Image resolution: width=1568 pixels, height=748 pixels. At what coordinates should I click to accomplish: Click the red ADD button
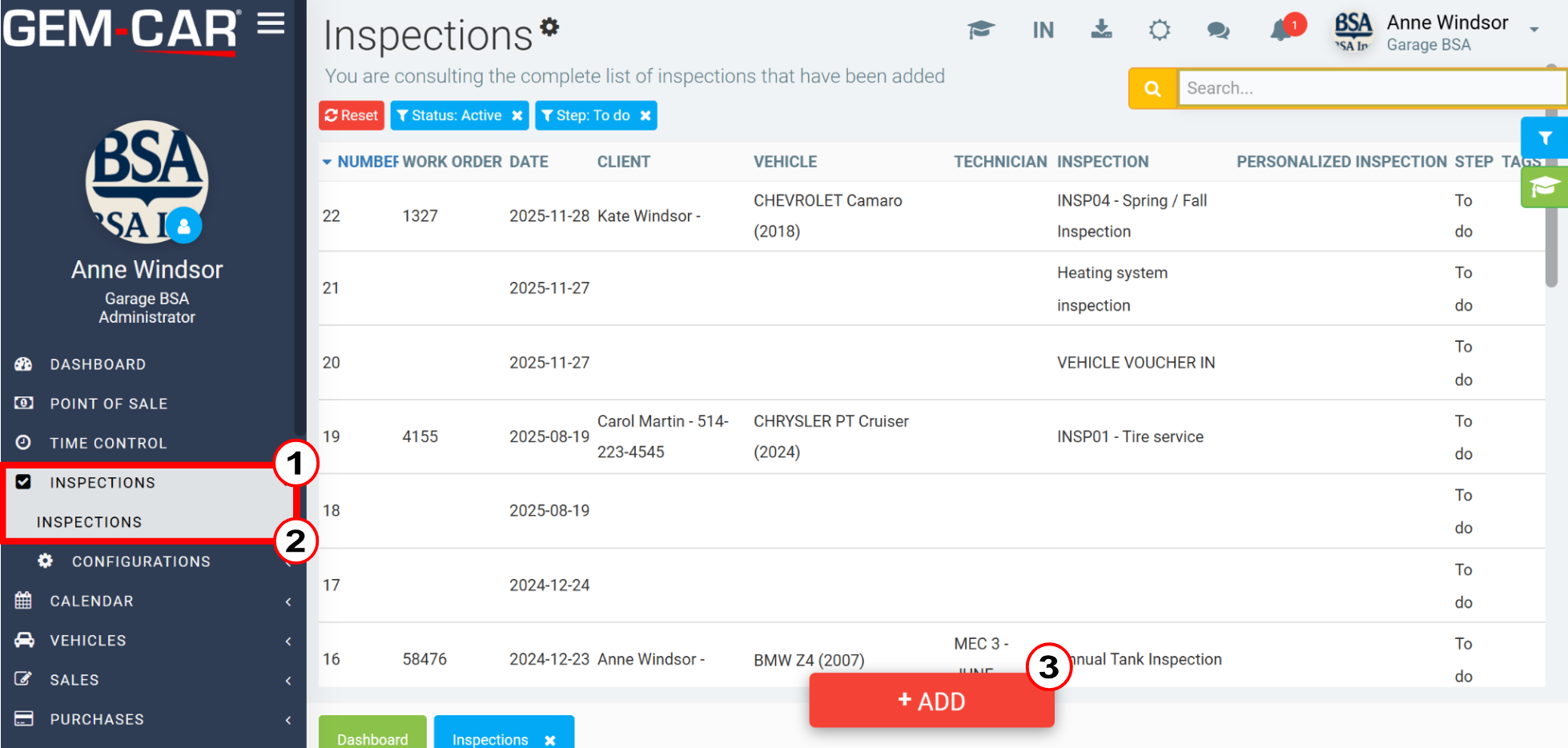(x=931, y=701)
